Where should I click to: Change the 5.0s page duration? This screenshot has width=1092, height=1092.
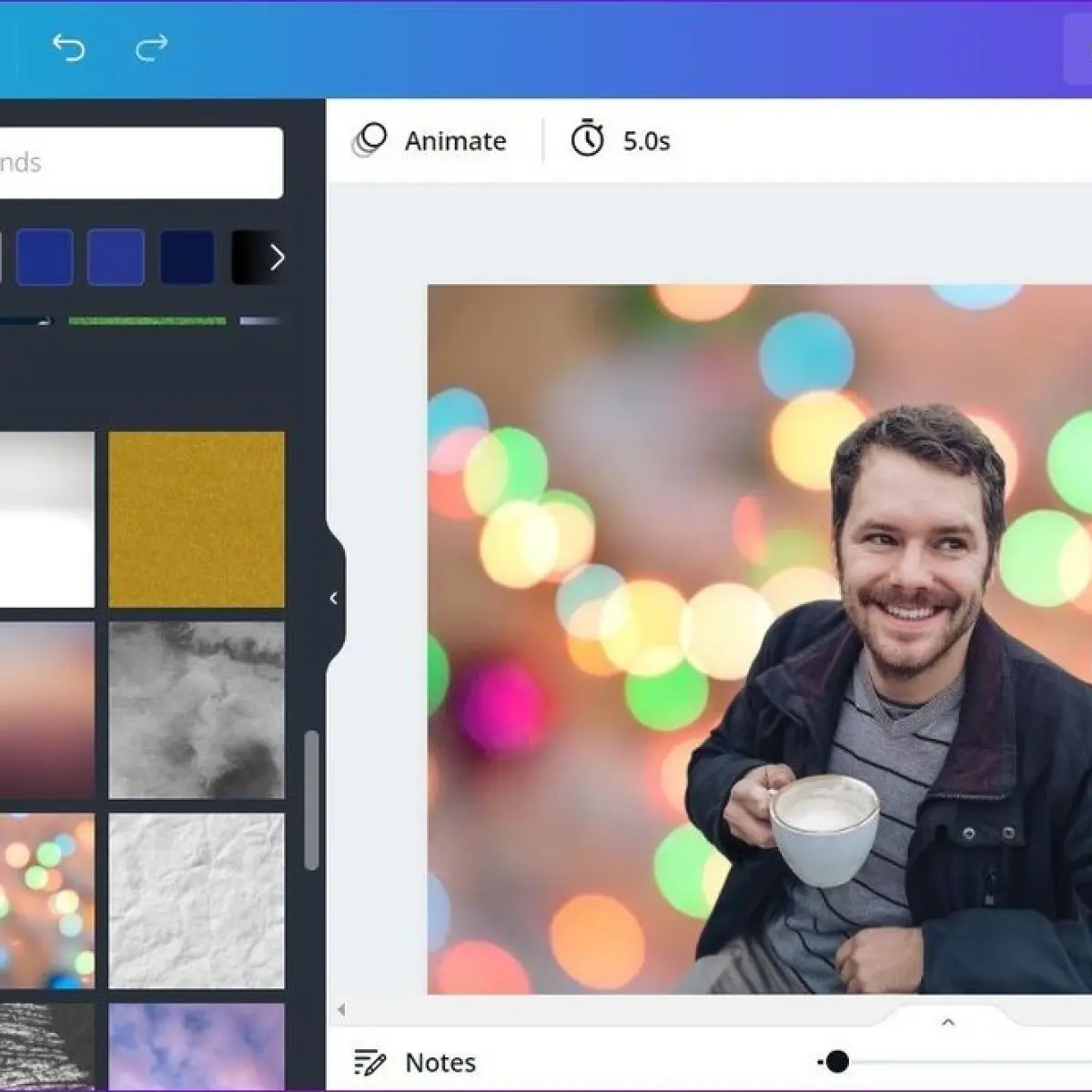coord(646,141)
